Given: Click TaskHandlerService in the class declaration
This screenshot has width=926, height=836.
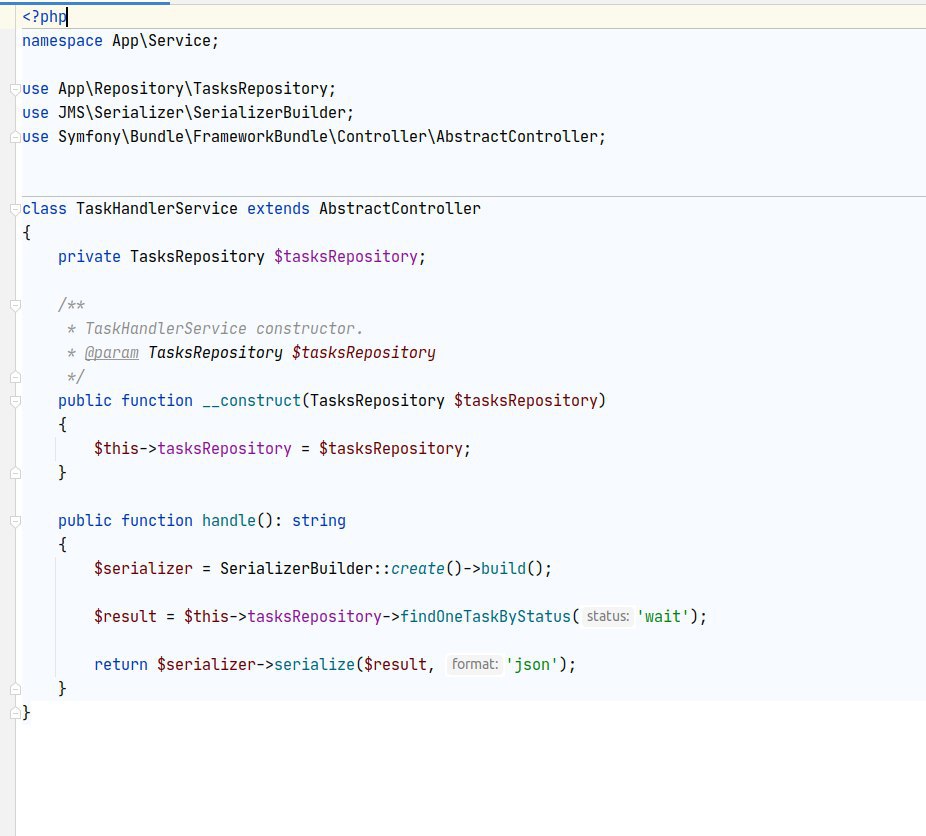Looking at the screenshot, I should [156, 209].
